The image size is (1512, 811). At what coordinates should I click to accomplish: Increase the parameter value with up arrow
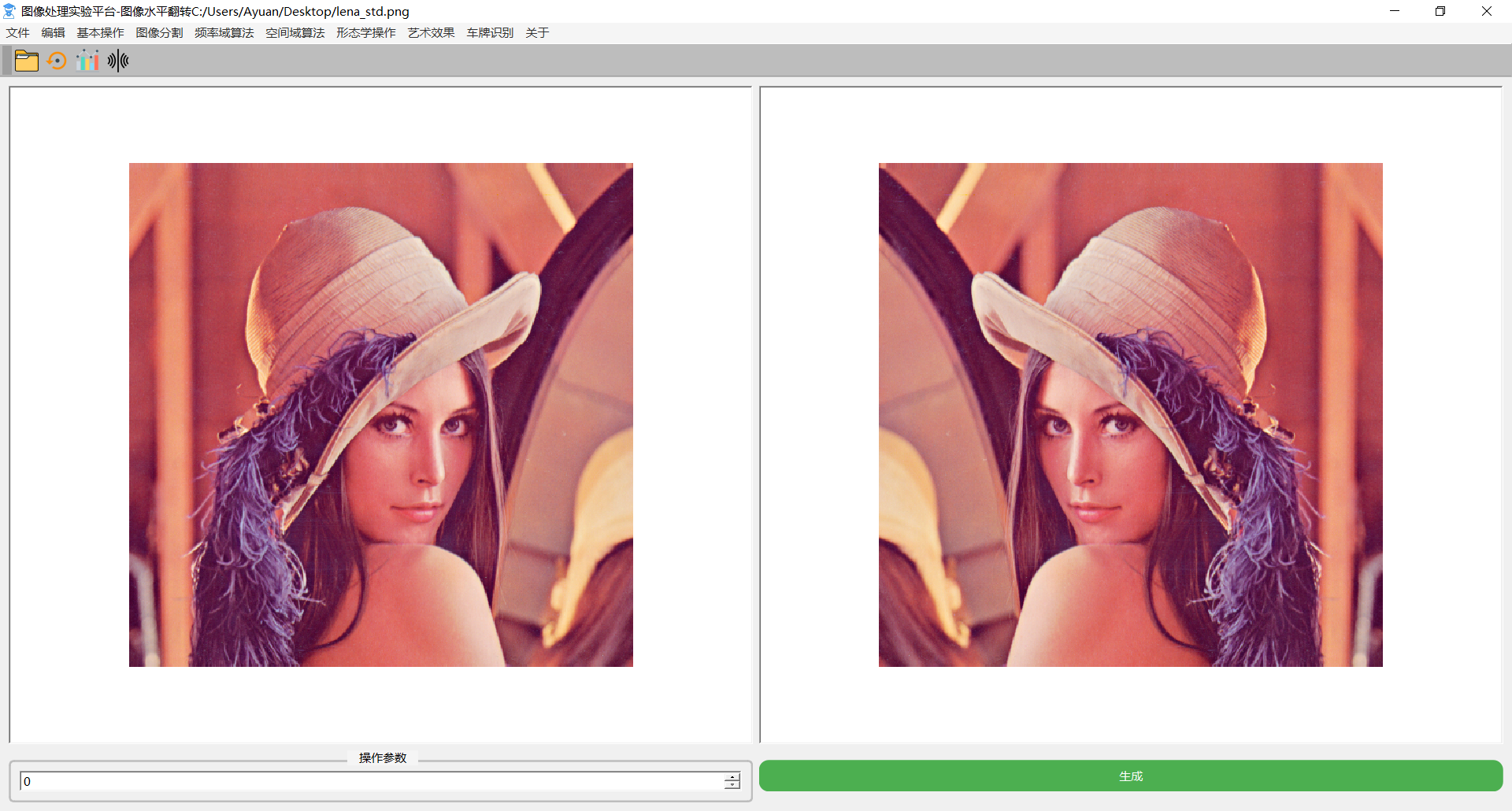732,776
